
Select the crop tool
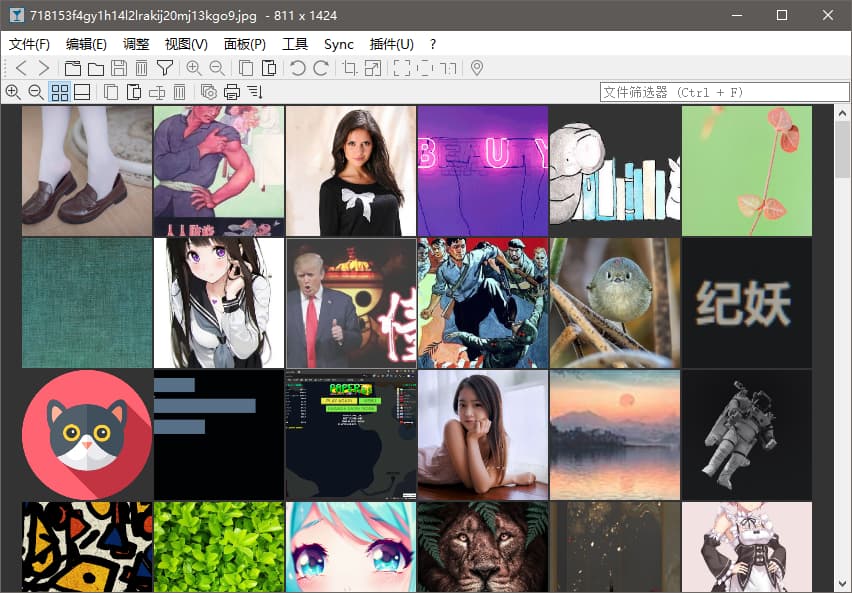coord(350,68)
